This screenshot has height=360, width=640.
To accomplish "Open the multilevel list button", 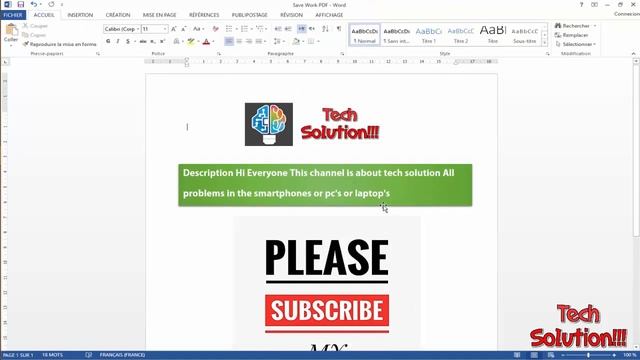I will point(260,29).
